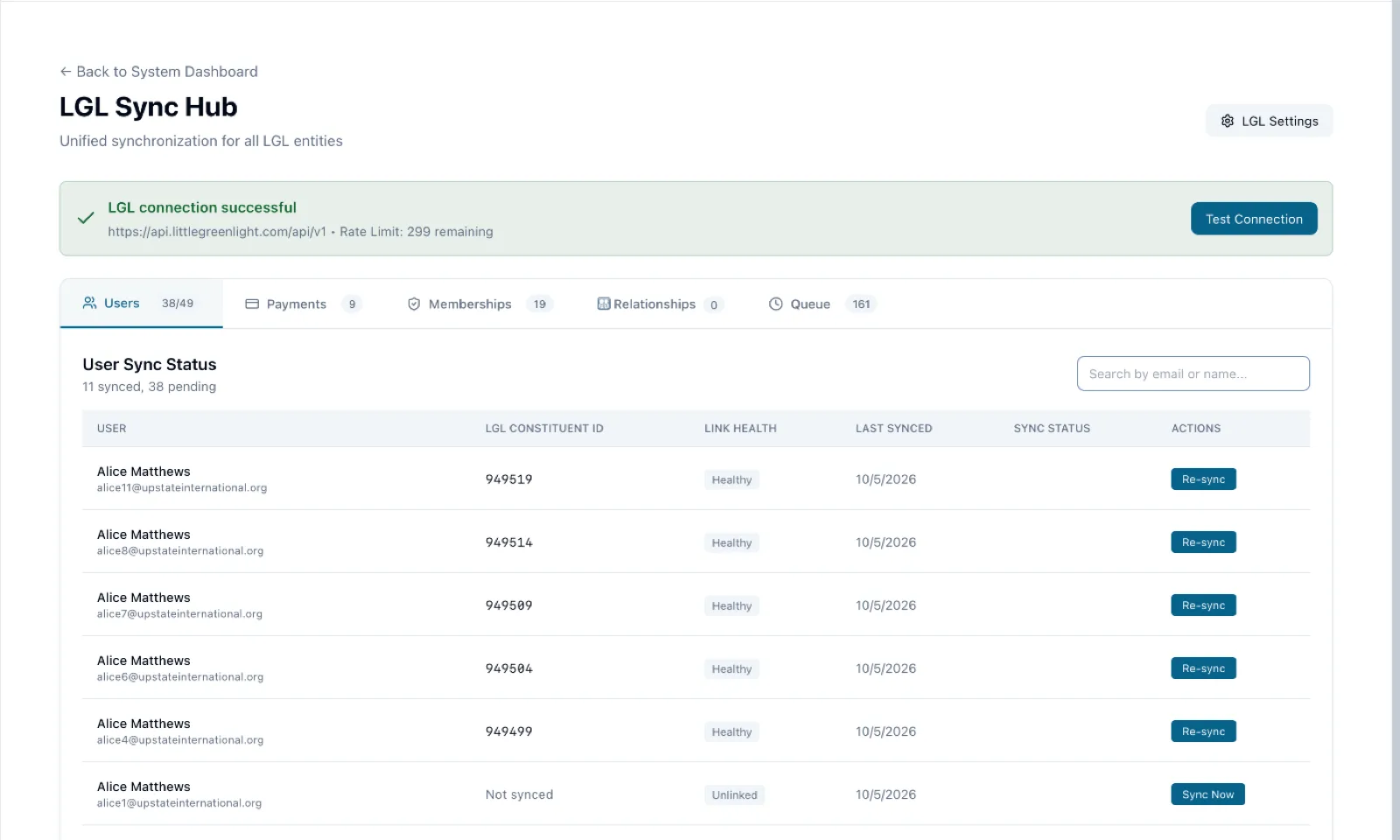Click the page vertical scrollbar
The image size is (1400, 840).
[1396, 420]
